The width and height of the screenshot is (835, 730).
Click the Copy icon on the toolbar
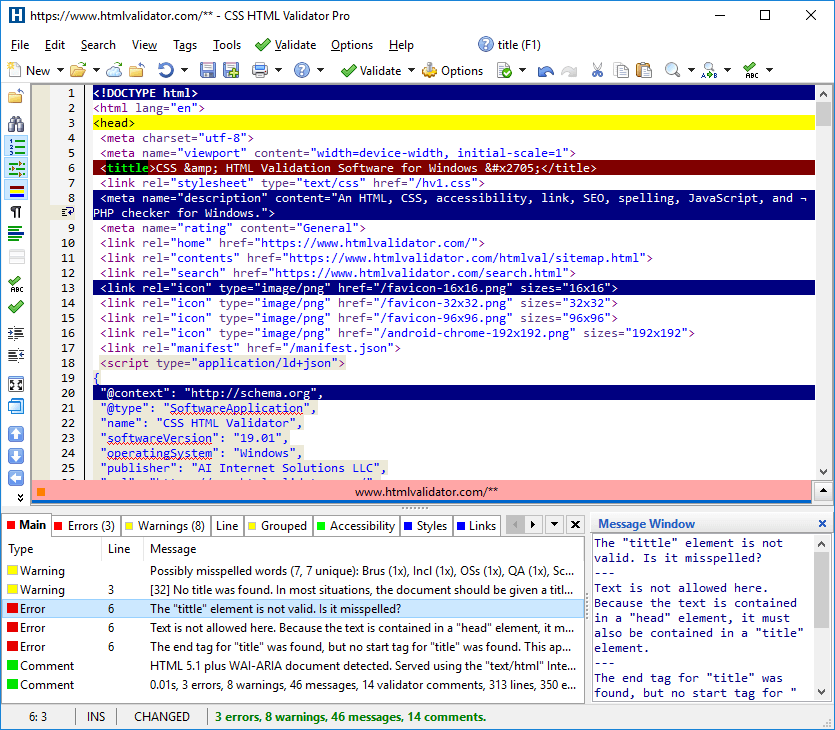point(622,70)
